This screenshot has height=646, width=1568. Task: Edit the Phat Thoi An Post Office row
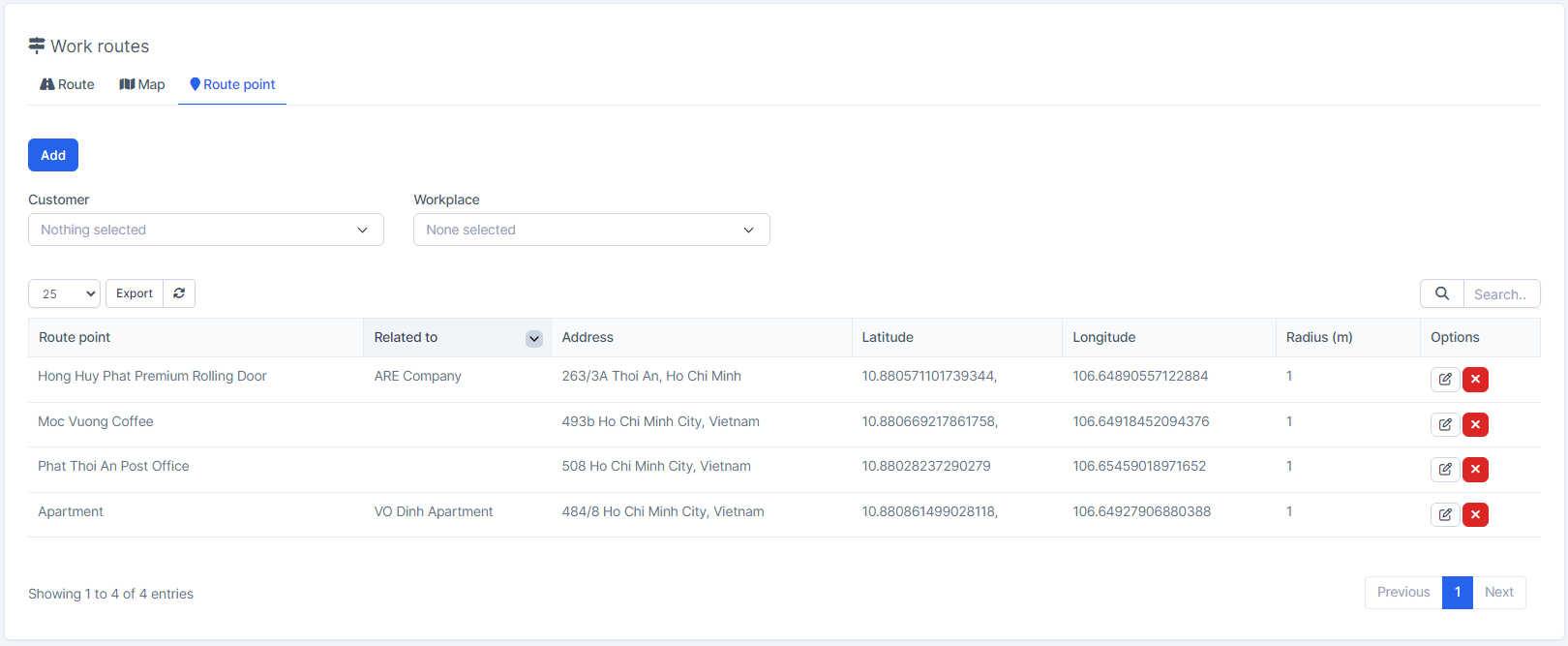point(1444,470)
